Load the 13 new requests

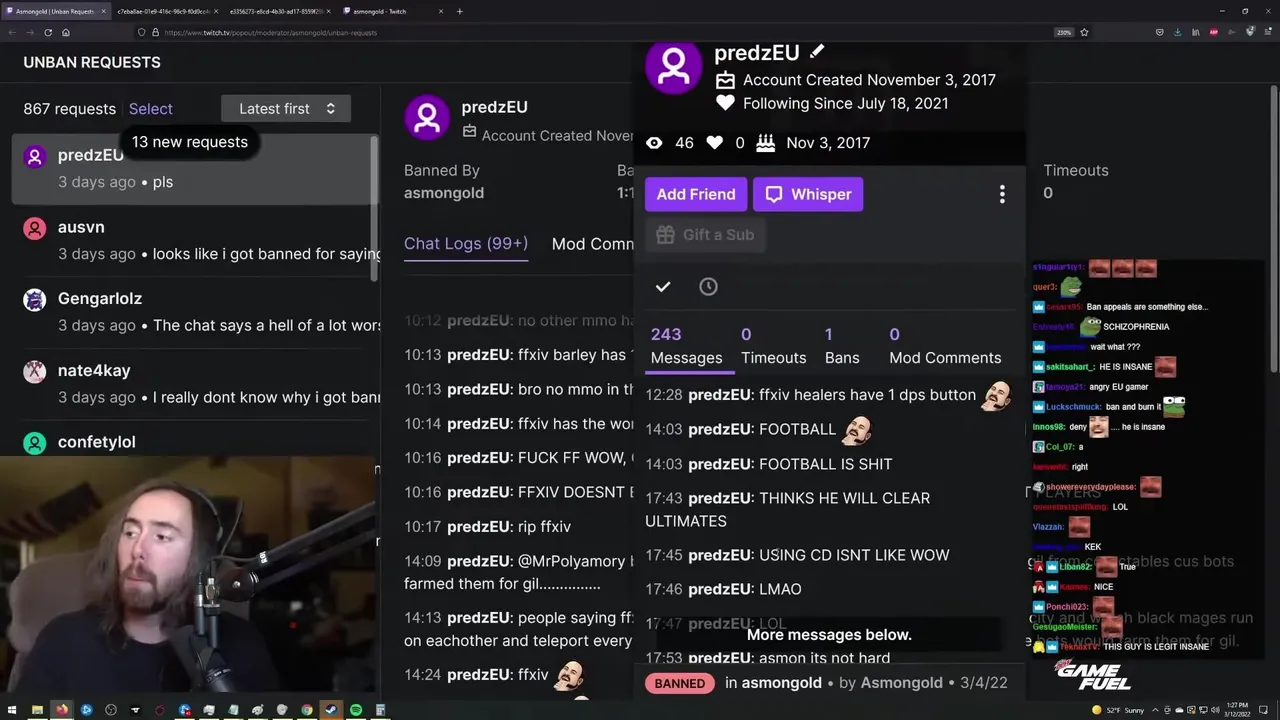[190, 142]
